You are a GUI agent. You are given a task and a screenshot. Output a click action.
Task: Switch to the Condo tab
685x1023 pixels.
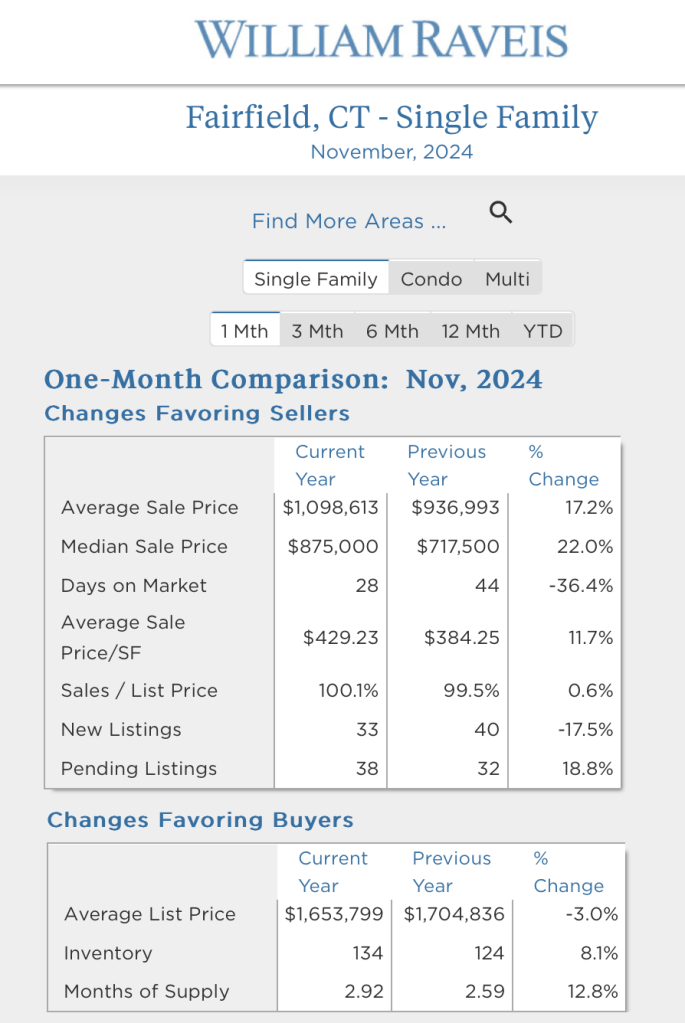click(431, 279)
